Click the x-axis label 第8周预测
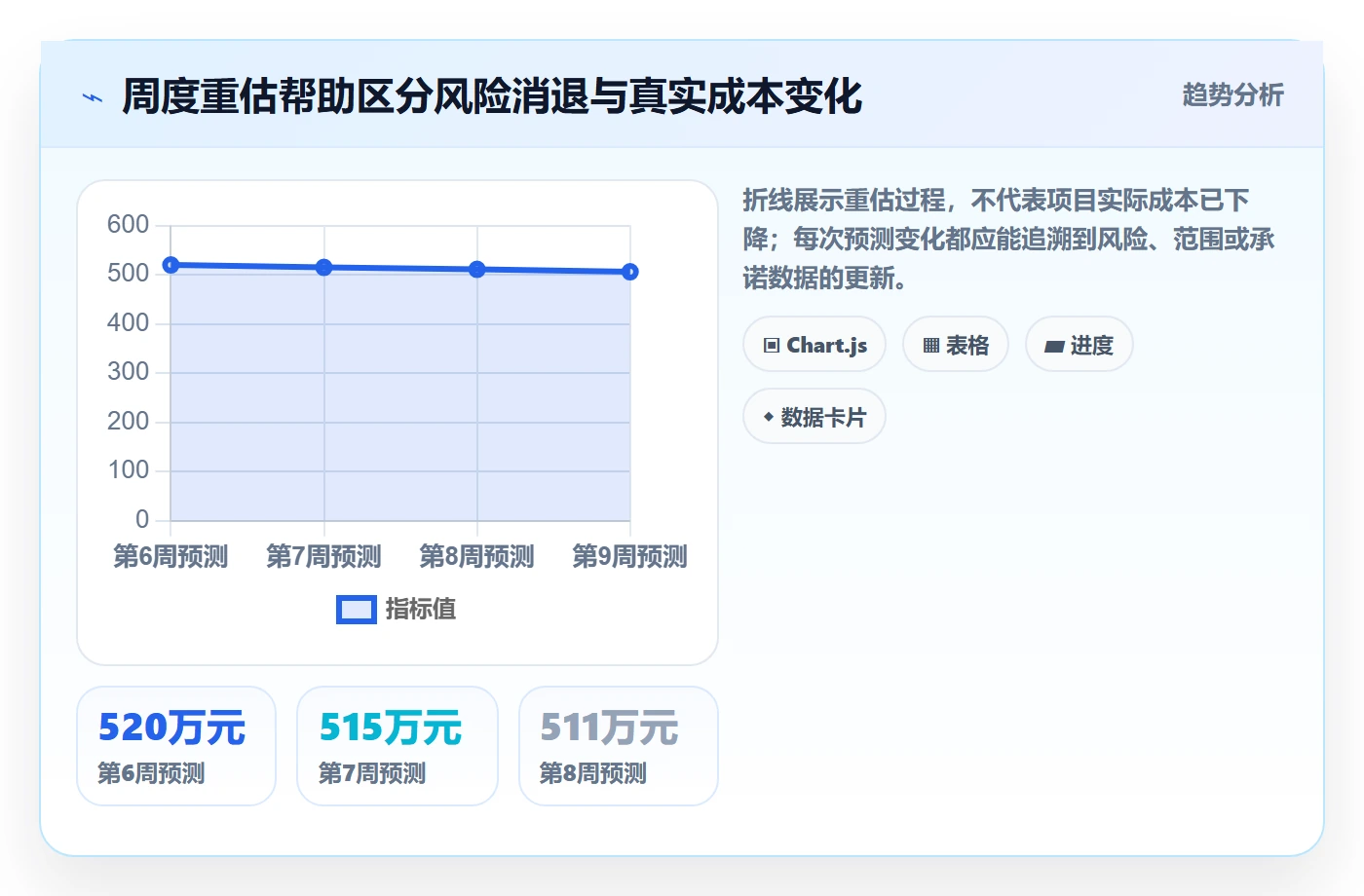This screenshot has height=896, width=1364. coord(477,556)
